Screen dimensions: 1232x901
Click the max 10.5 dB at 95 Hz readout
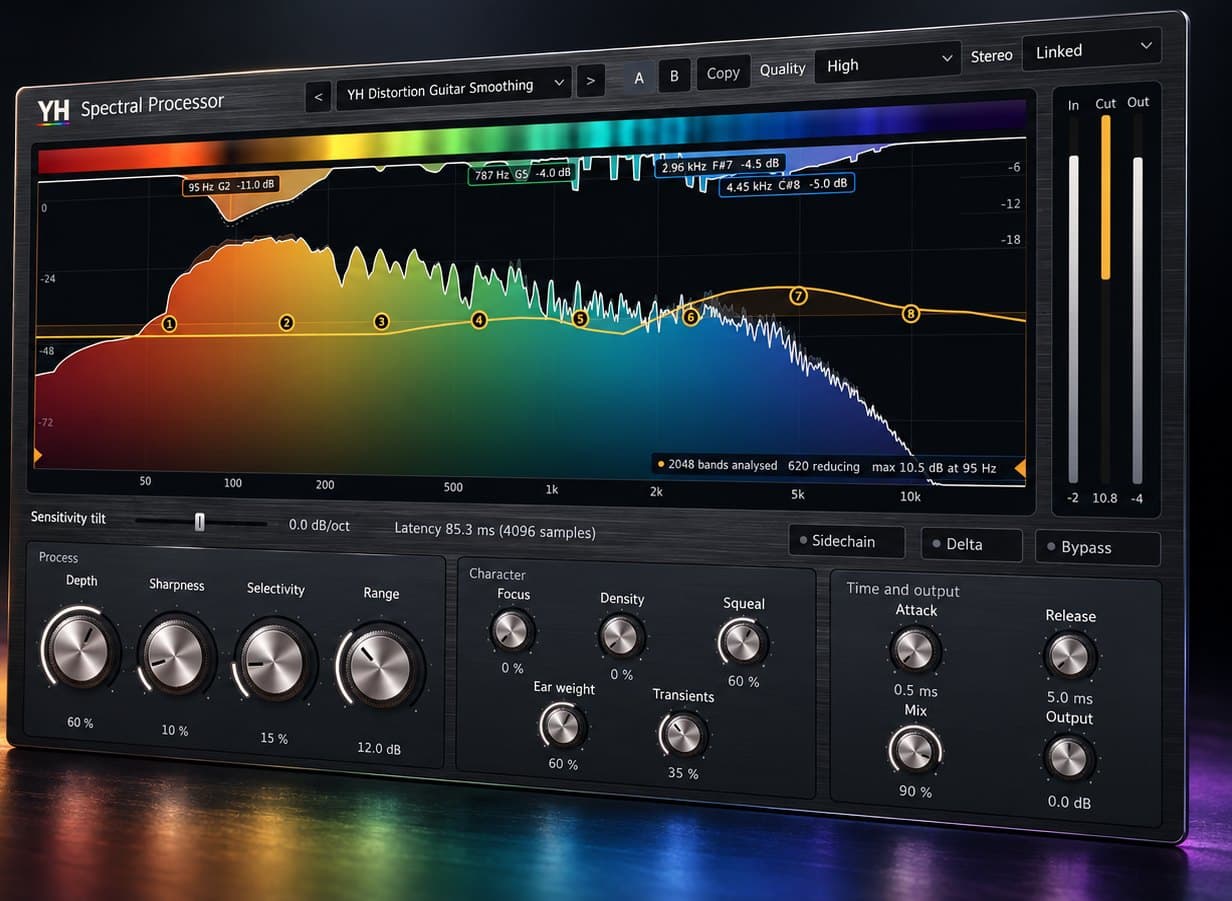tap(934, 467)
